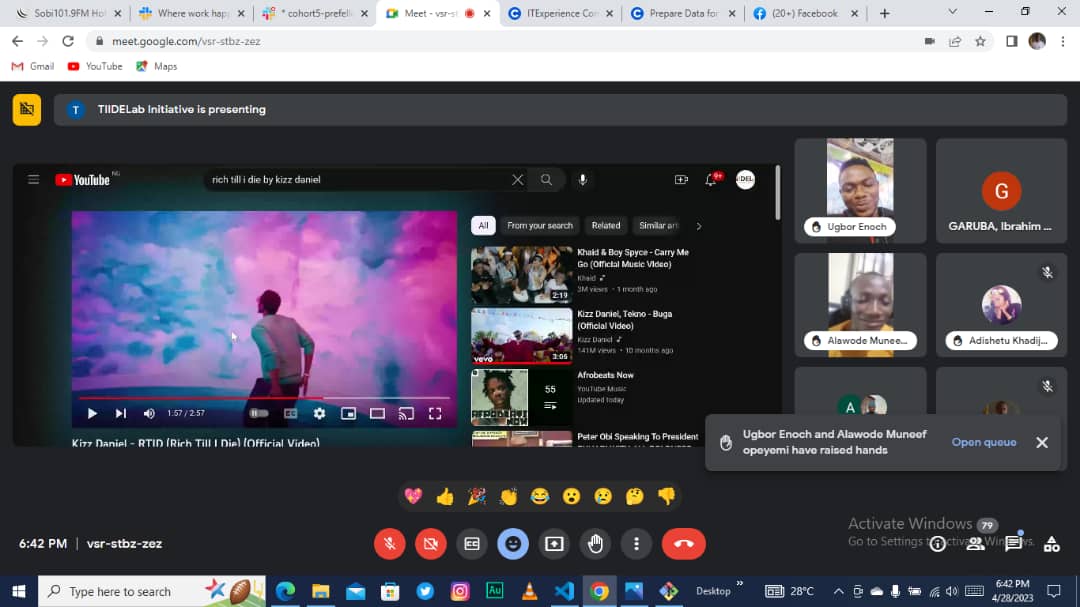The height and width of the screenshot is (607, 1080).
Task: Toggle YouTube autoplay switch
Action: [x=259, y=413]
